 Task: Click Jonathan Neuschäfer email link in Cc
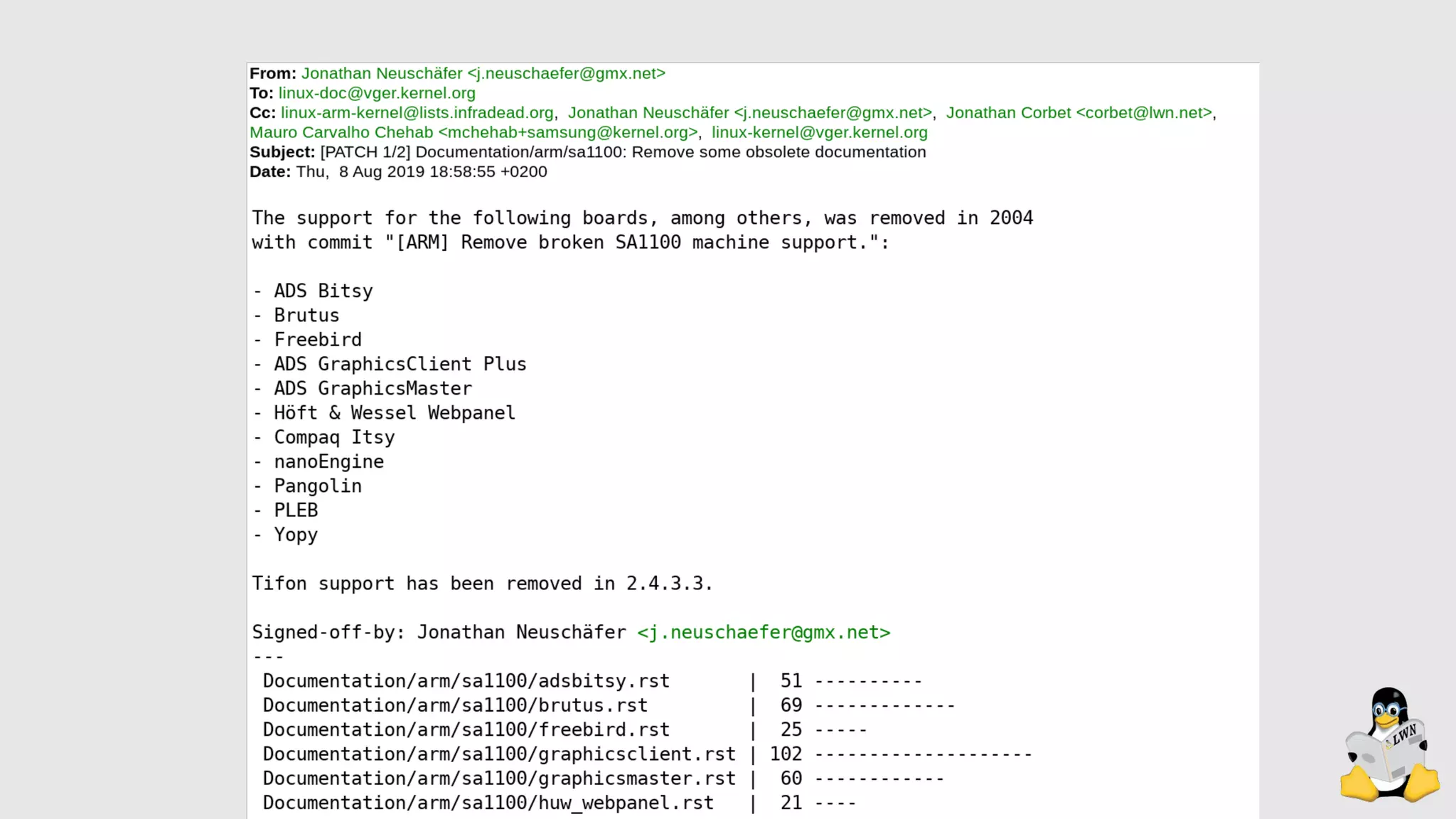click(x=749, y=113)
